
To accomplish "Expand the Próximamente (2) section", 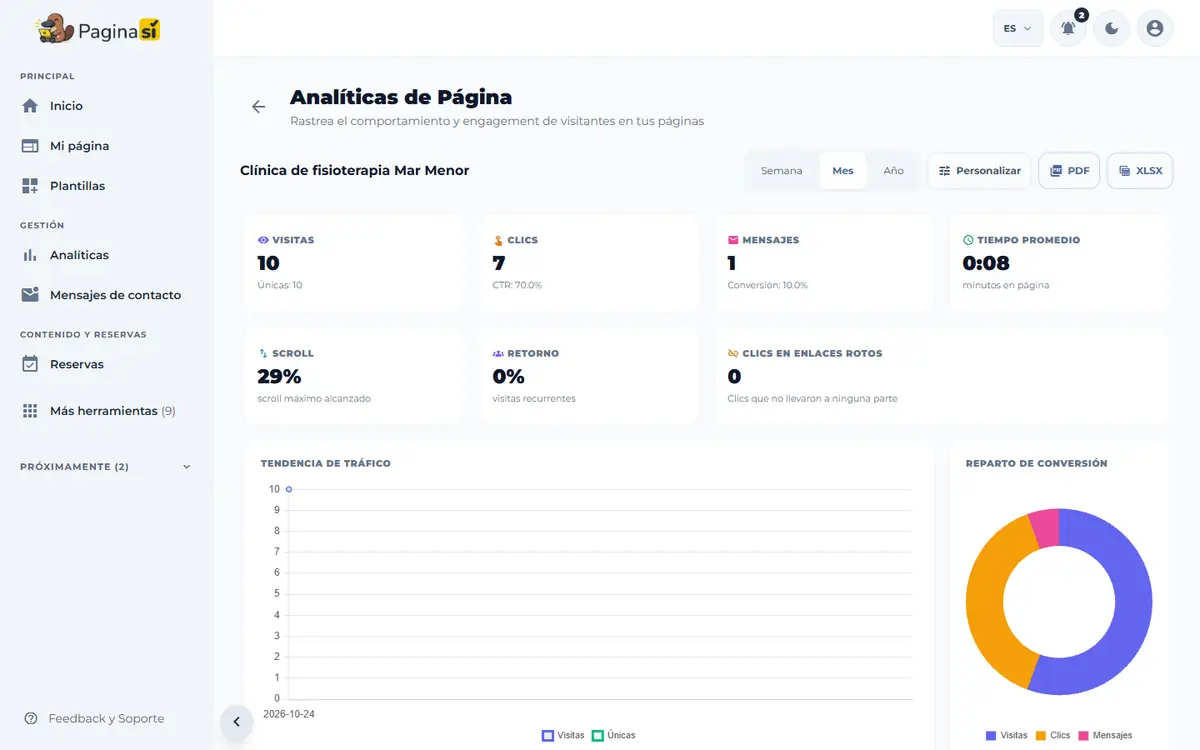I will click(106, 467).
